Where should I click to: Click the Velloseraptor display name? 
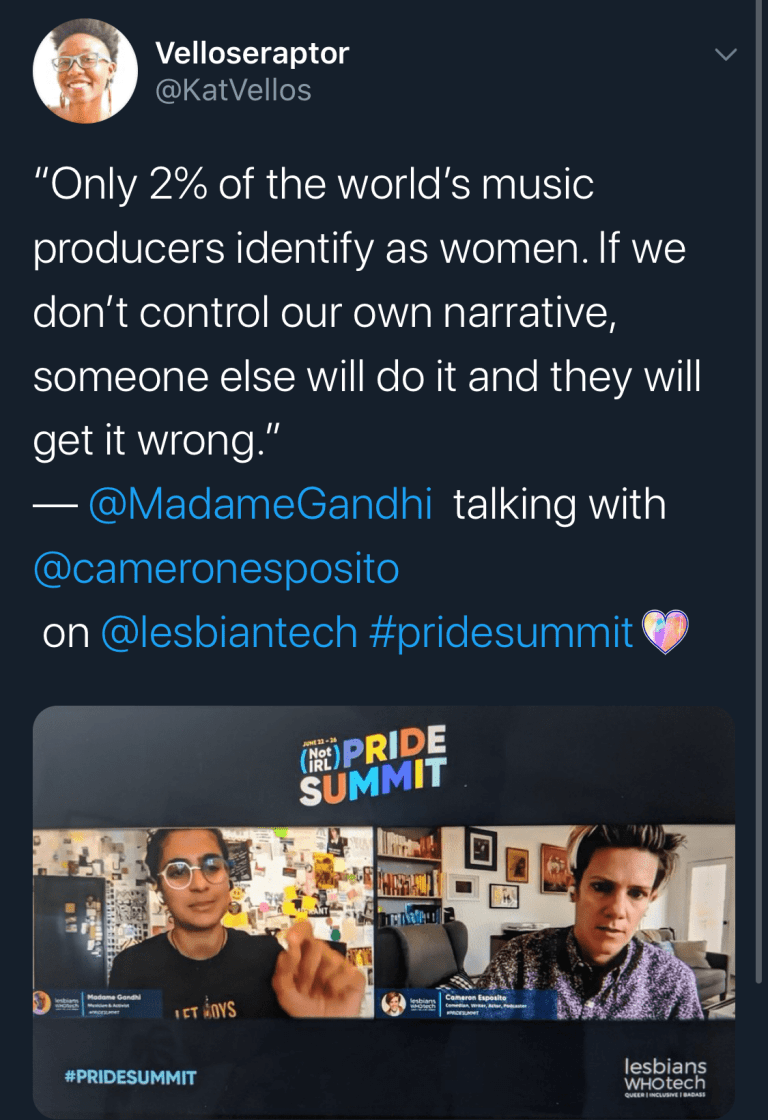tap(252, 53)
